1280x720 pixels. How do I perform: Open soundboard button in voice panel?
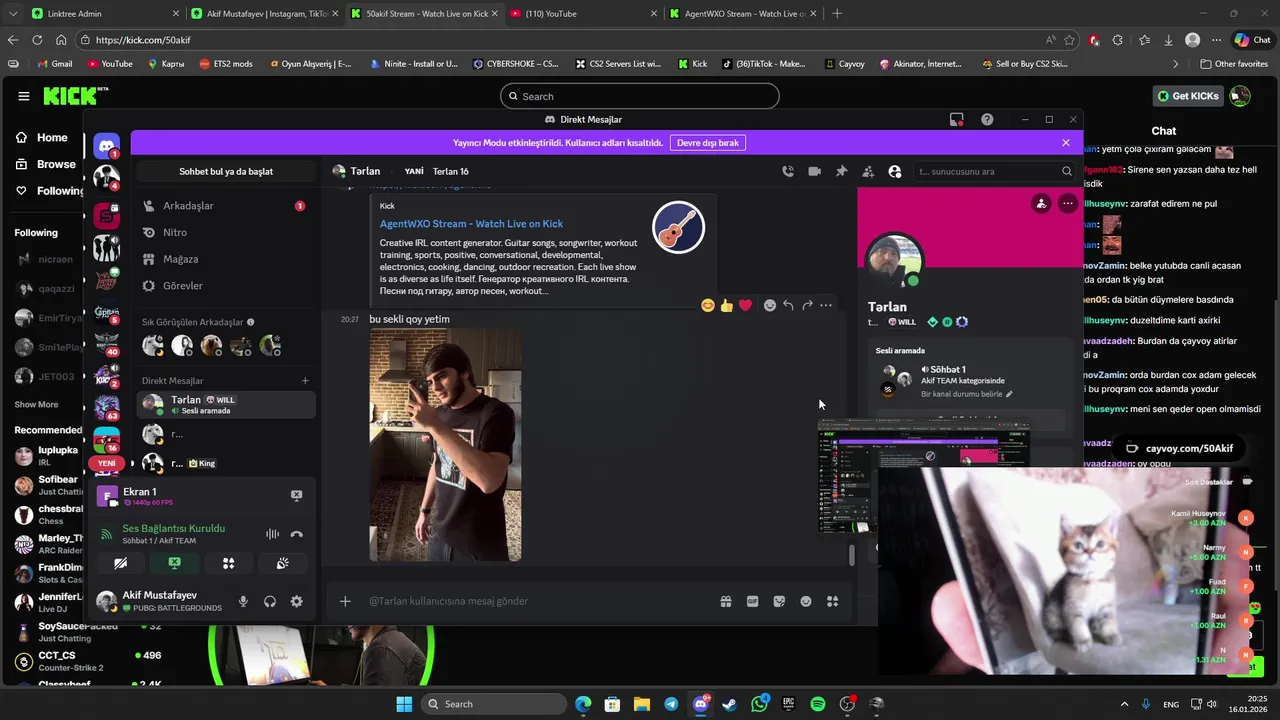click(x=283, y=563)
